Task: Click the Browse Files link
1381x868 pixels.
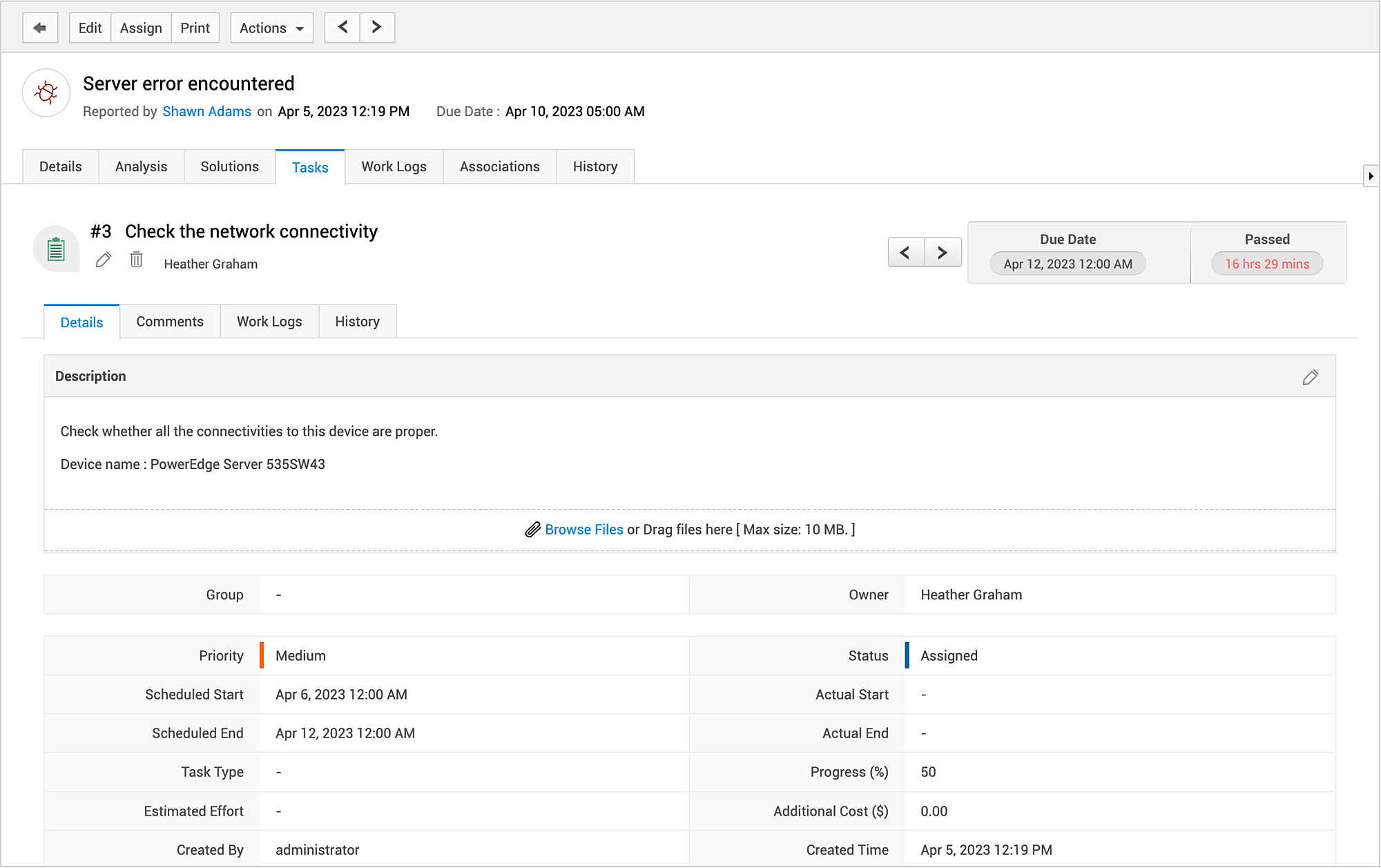Action: click(584, 530)
